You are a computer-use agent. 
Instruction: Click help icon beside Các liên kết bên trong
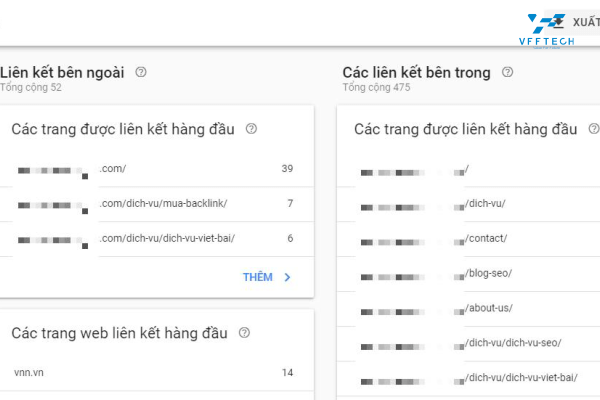[508, 72]
